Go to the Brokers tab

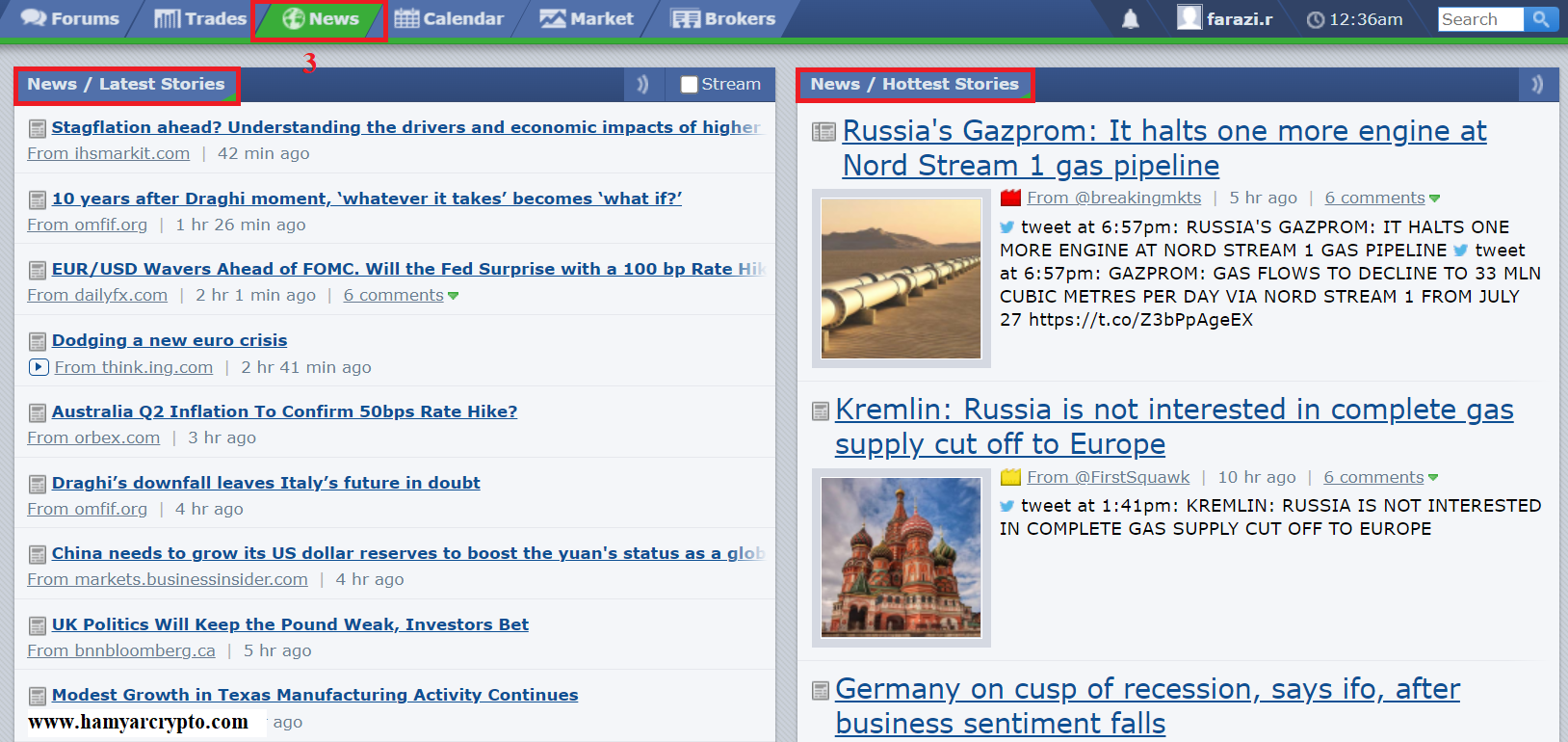click(723, 19)
